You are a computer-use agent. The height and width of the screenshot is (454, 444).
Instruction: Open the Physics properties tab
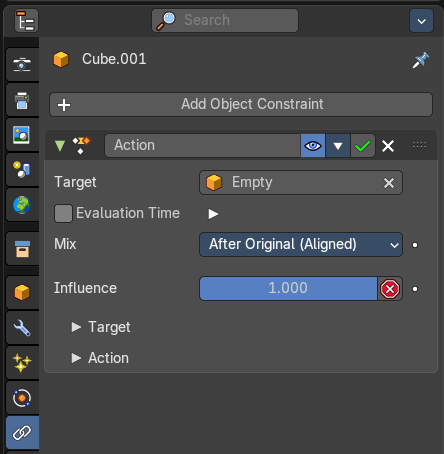[22, 398]
